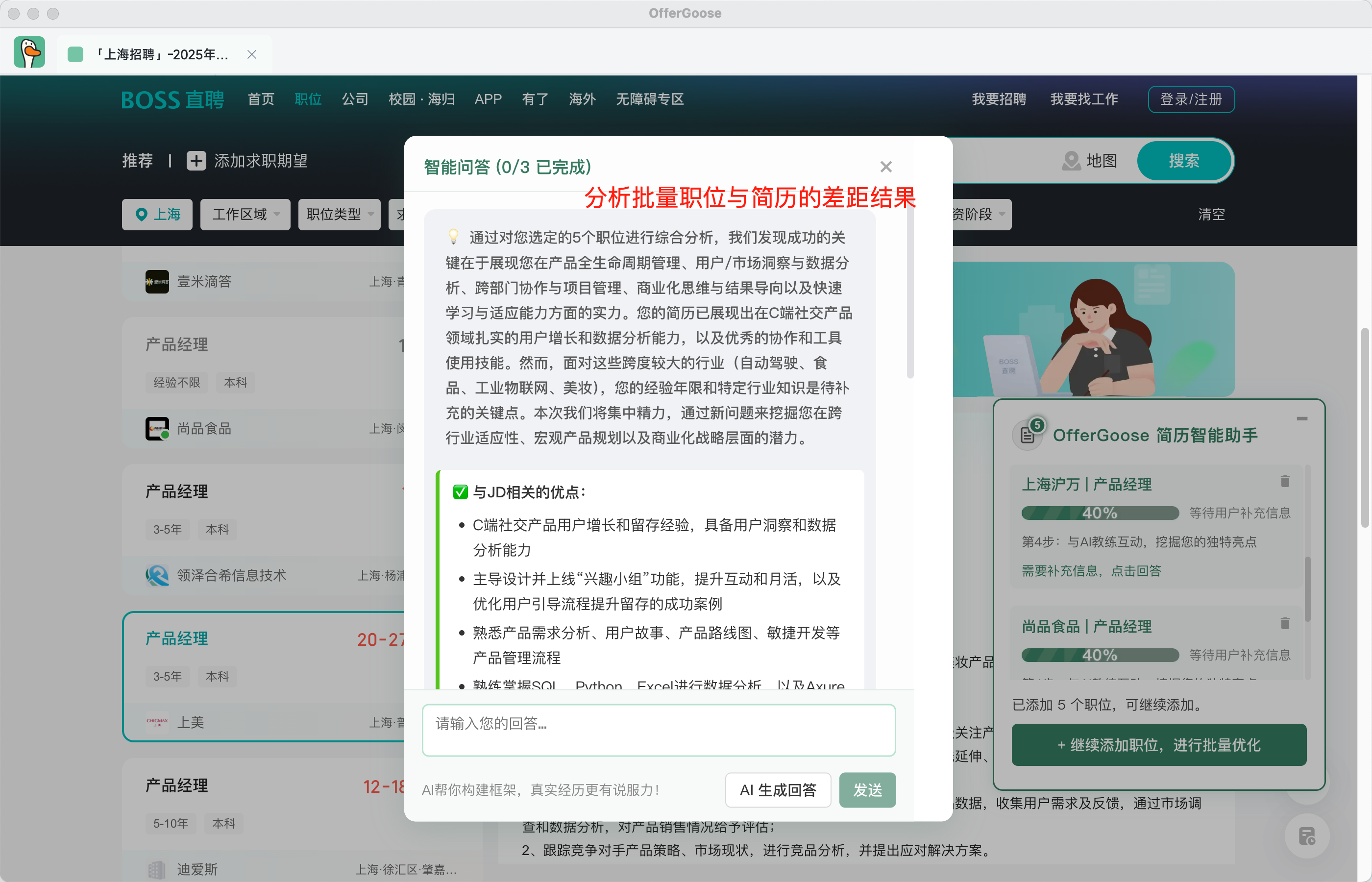This screenshot has height=882, width=1372.
Task: Click the resume assistant document icon with badge
Action: click(x=1027, y=435)
